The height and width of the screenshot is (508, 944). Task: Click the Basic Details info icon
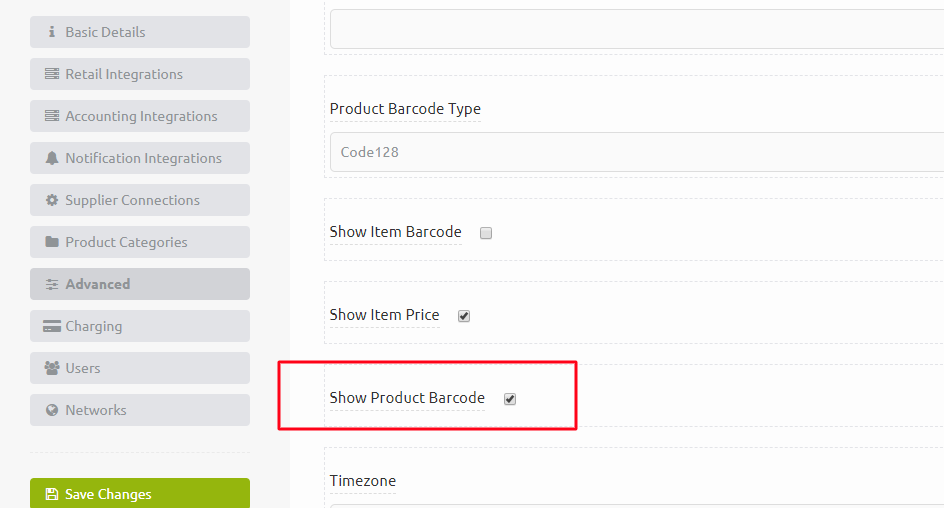click(x=52, y=31)
